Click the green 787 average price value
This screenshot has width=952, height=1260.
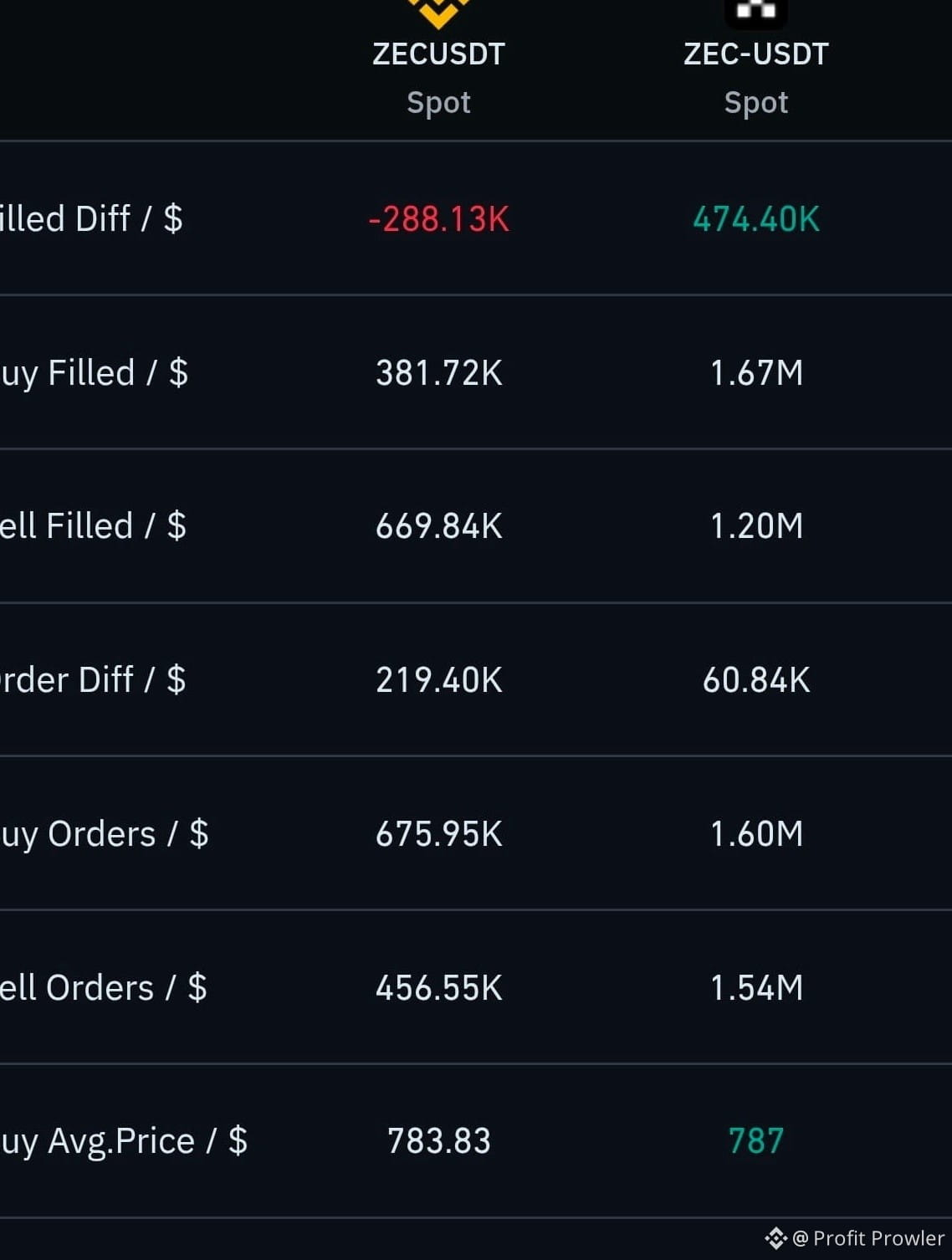click(x=756, y=1141)
